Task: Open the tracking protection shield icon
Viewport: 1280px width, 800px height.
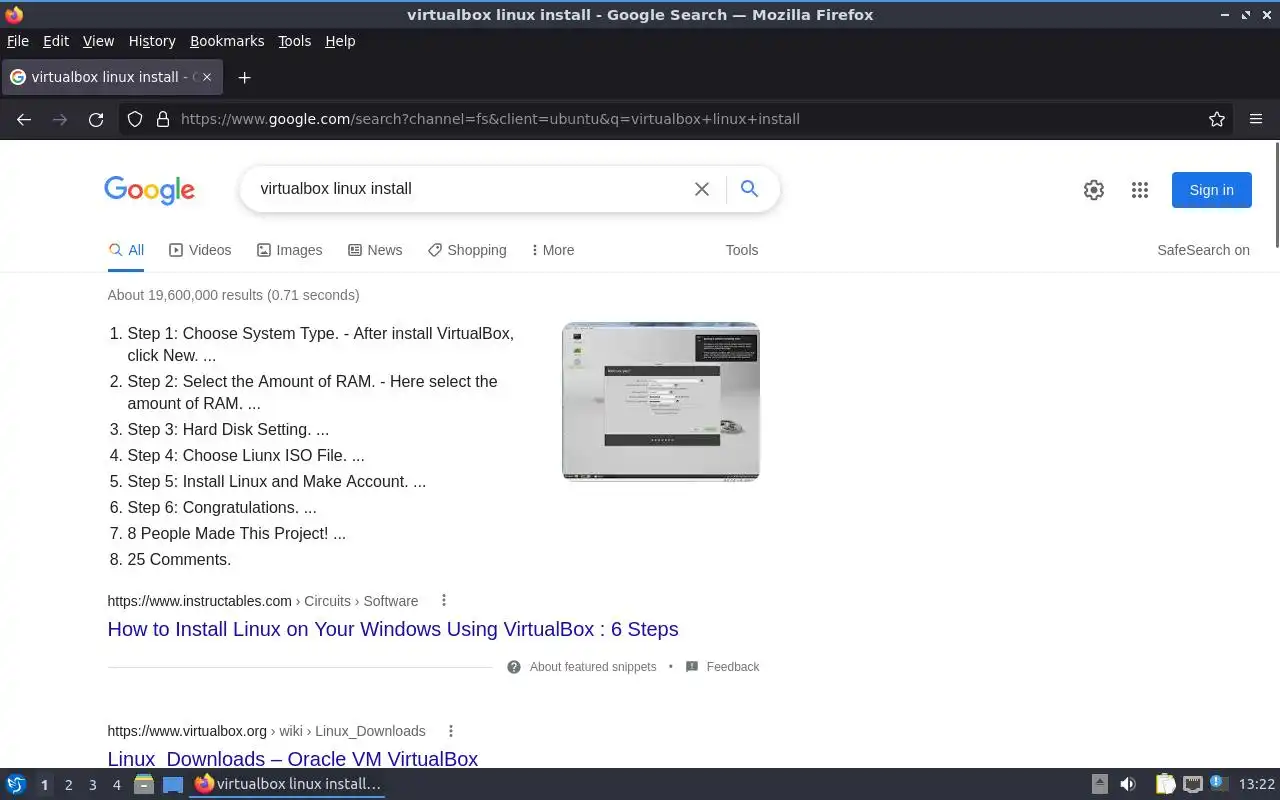Action: pyautogui.click(x=135, y=119)
